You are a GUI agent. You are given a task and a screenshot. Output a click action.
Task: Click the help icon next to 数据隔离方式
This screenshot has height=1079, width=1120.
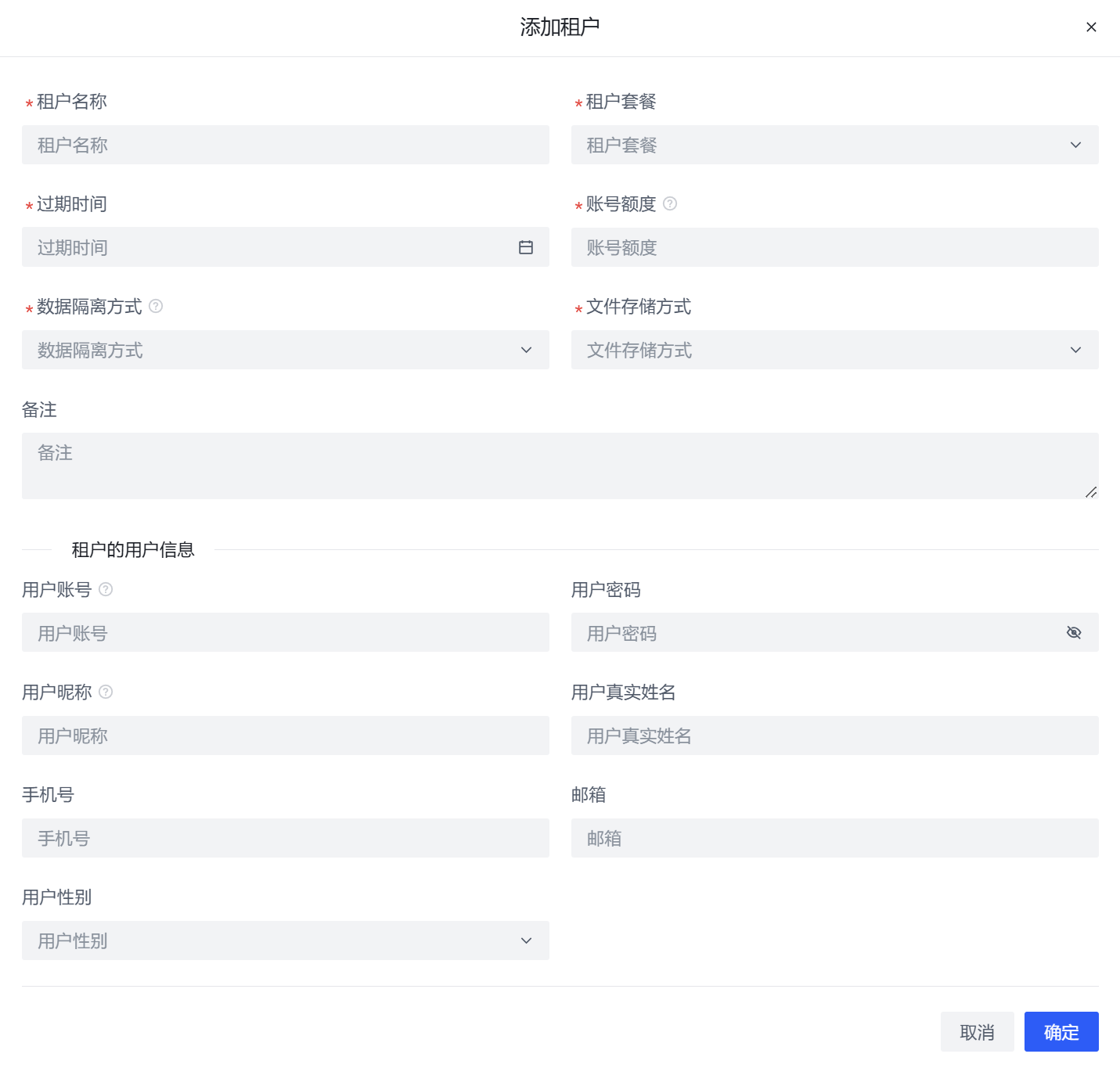(156, 306)
